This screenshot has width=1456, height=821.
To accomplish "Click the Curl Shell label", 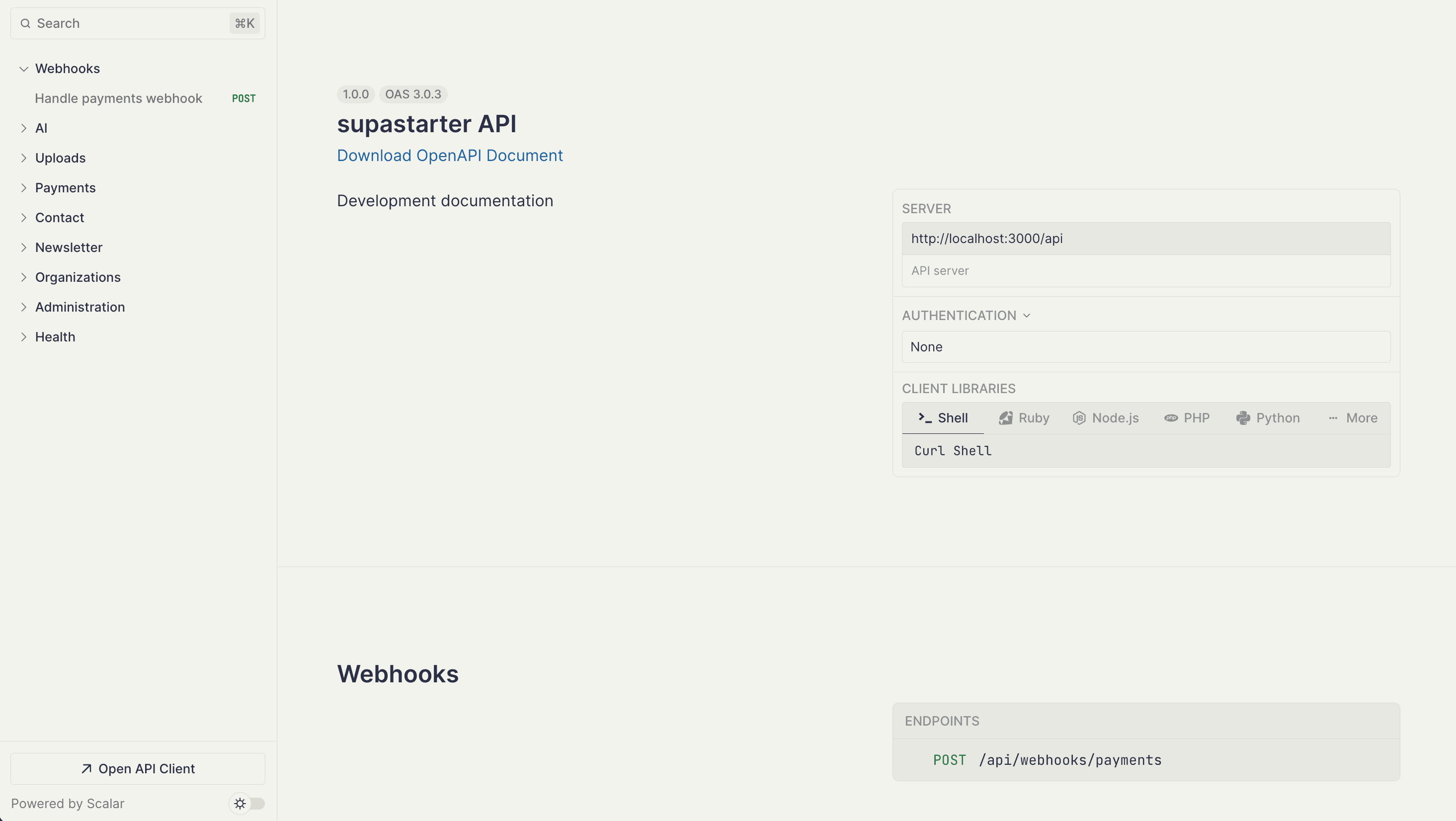I will click(953, 451).
